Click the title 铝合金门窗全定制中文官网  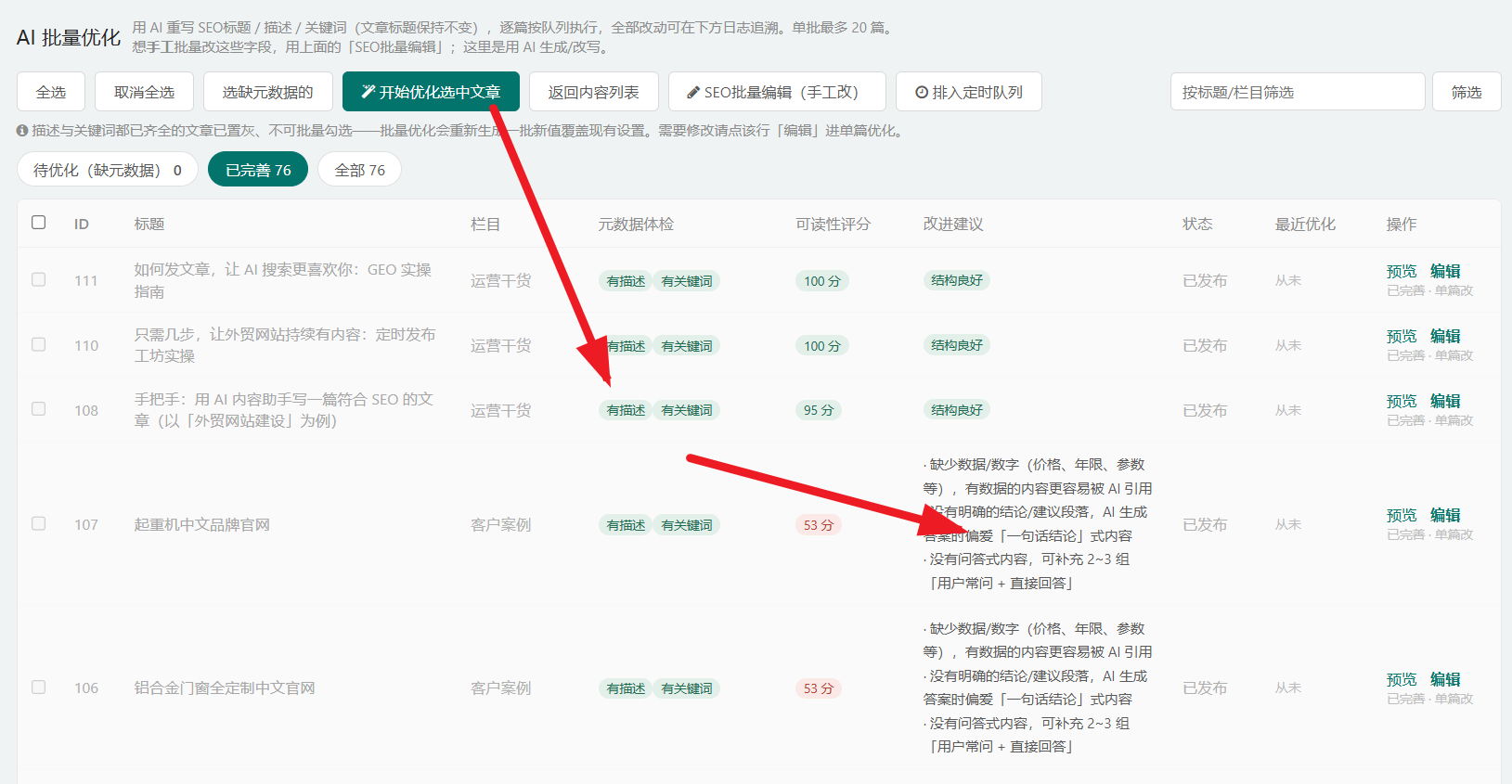[x=225, y=688]
